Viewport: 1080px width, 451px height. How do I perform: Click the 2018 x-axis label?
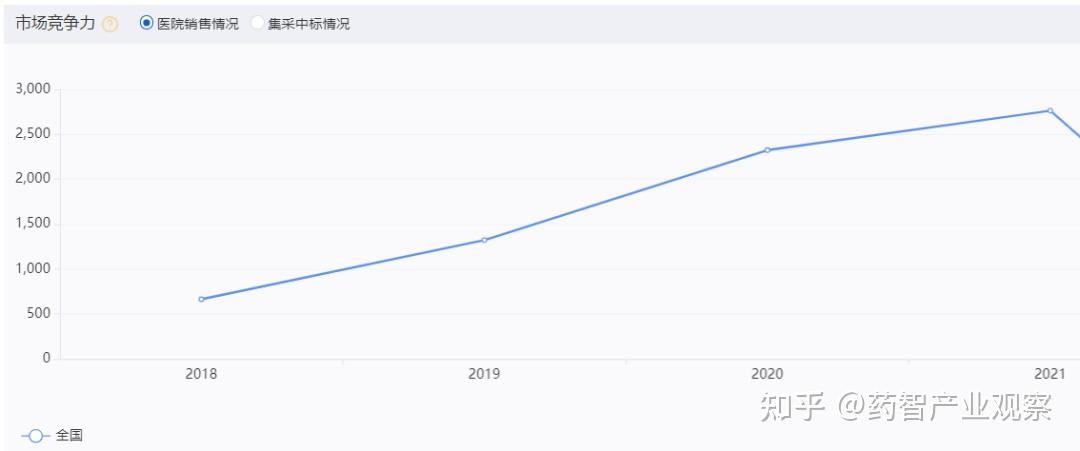(201, 375)
